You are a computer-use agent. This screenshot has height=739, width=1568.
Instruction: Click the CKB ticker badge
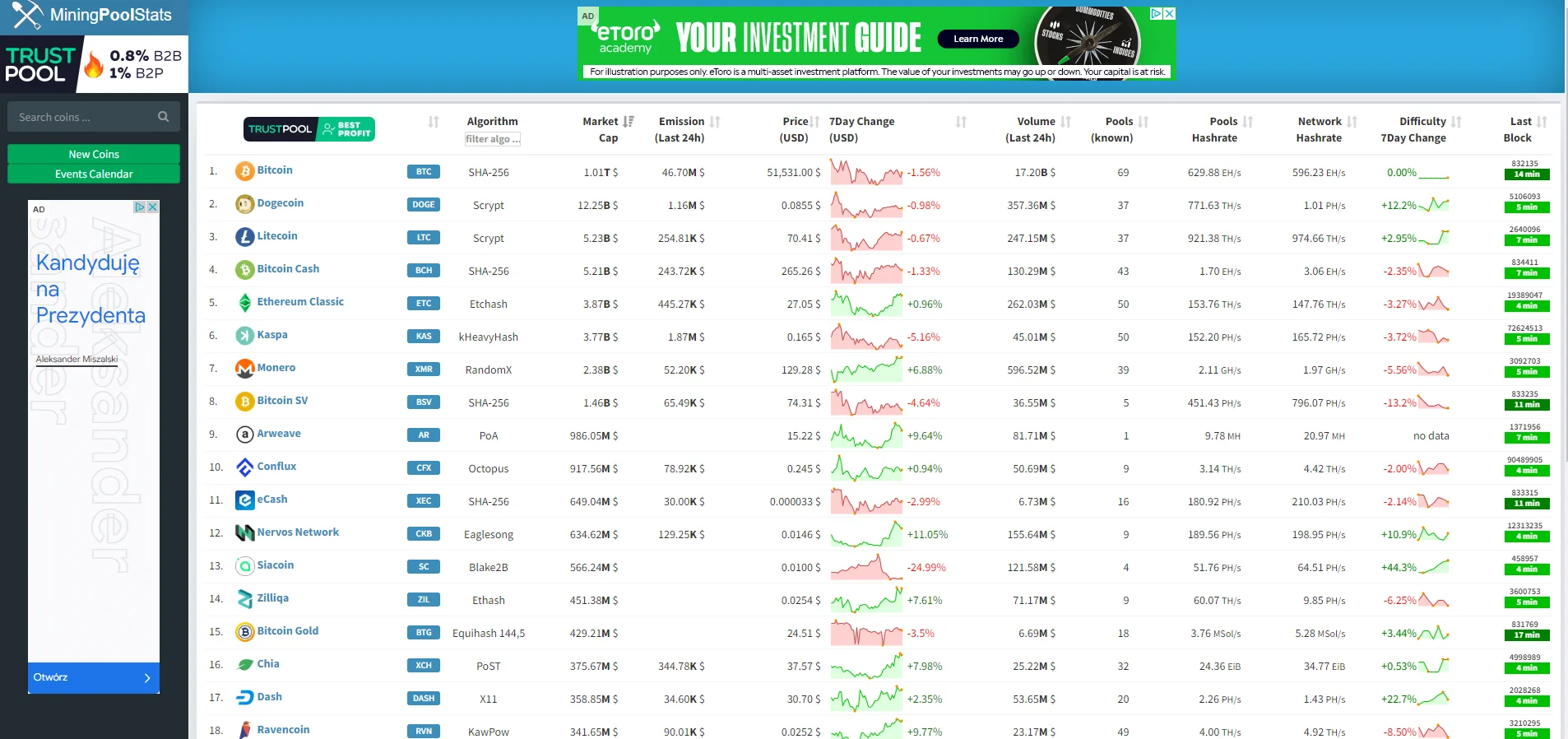424,534
